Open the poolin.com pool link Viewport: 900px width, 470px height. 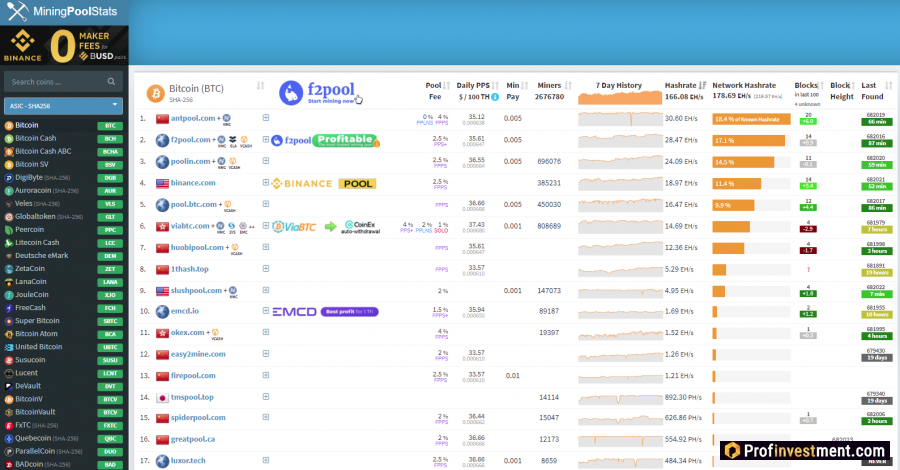191,161
